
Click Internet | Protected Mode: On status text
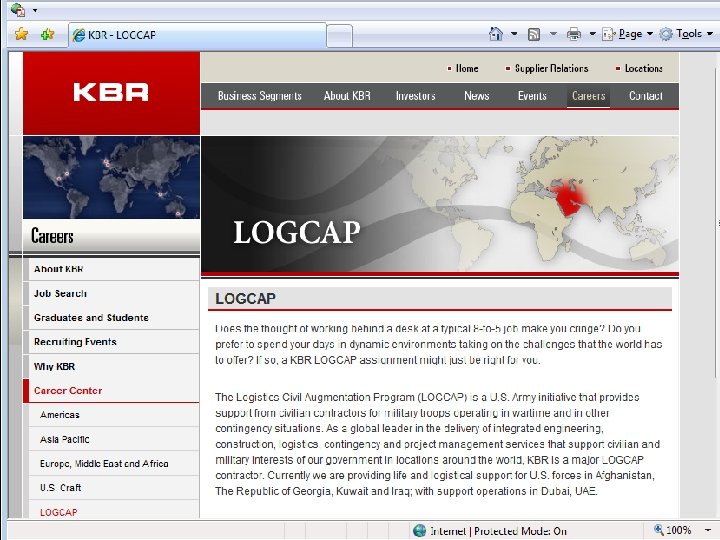coord(498,531)
